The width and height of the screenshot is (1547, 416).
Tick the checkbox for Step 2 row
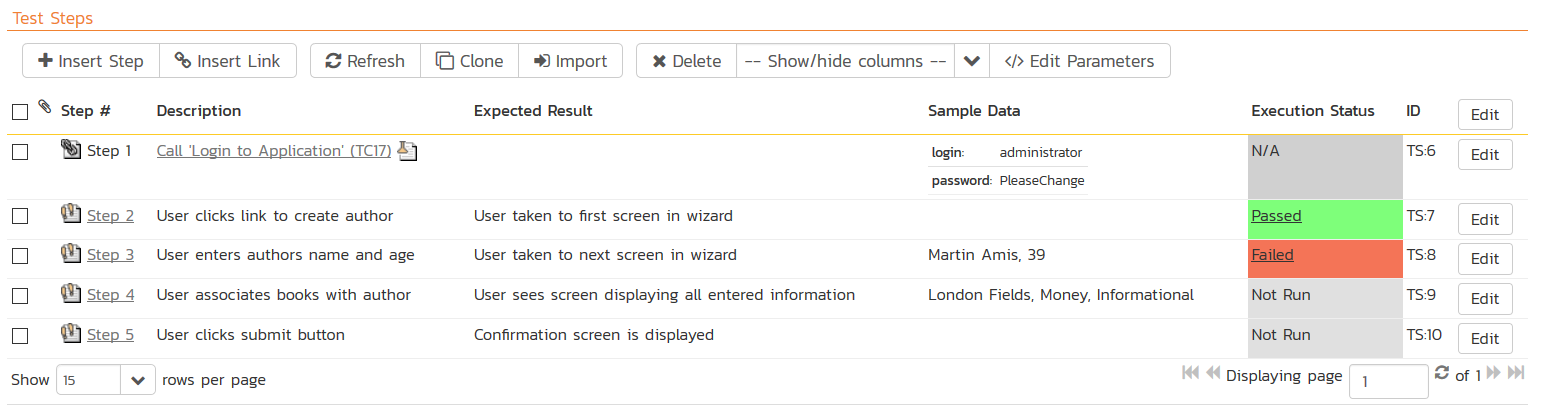20,216
